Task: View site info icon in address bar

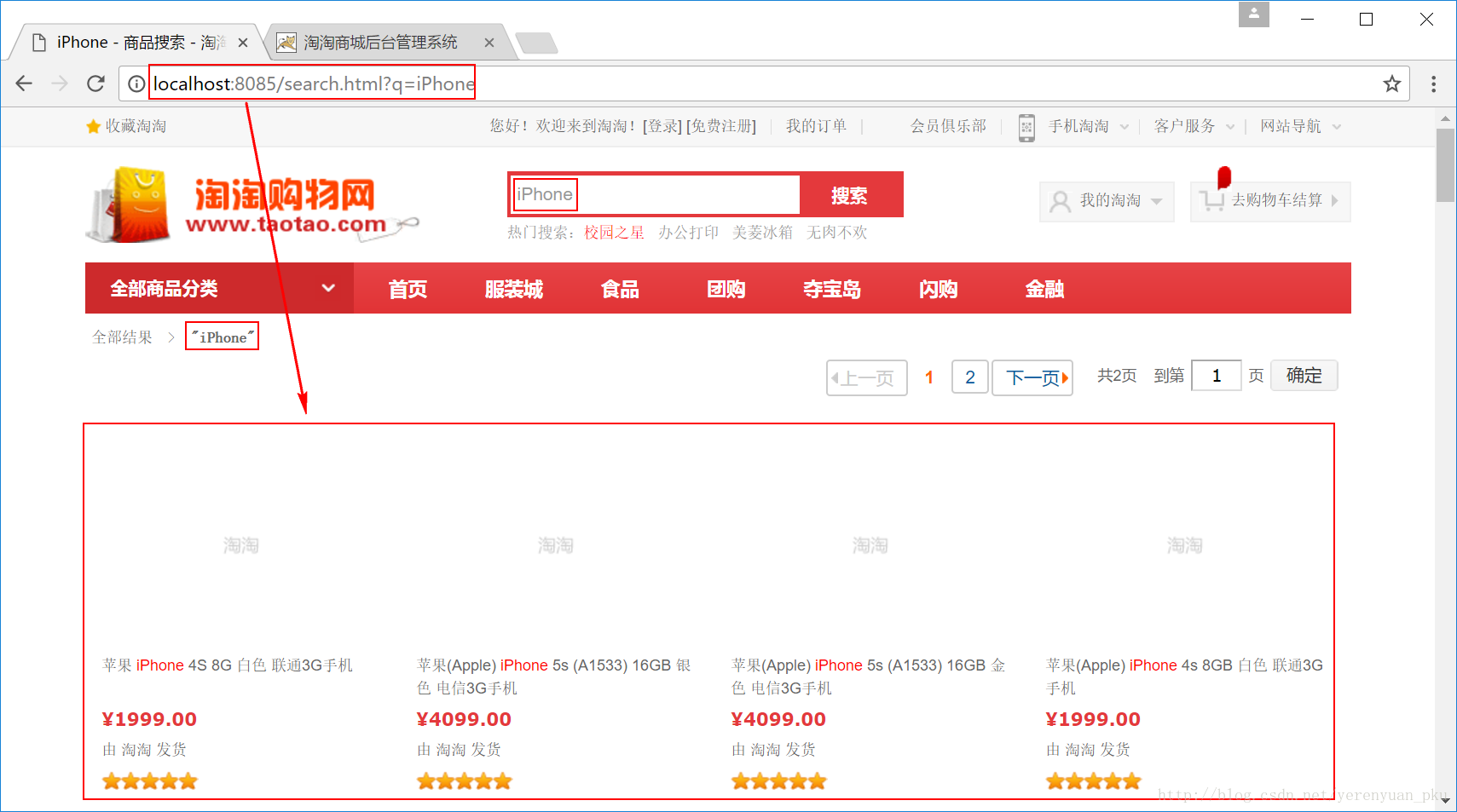Action: [136, 84]
